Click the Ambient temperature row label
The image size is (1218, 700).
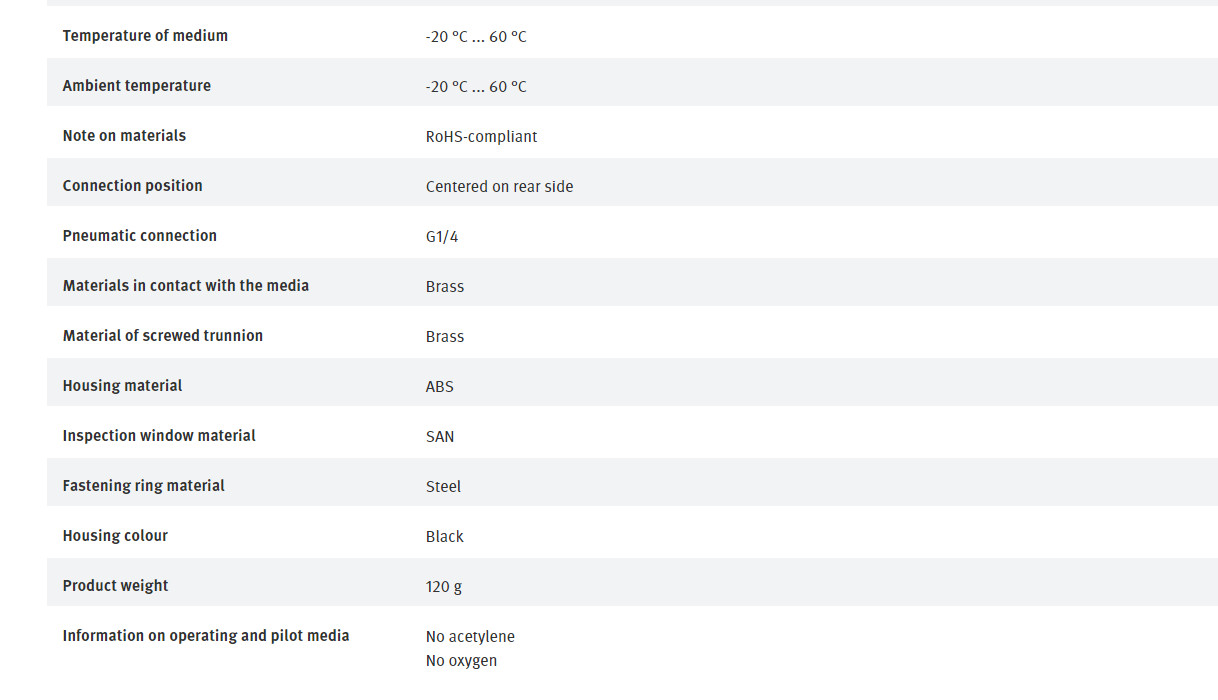point(137,86)
